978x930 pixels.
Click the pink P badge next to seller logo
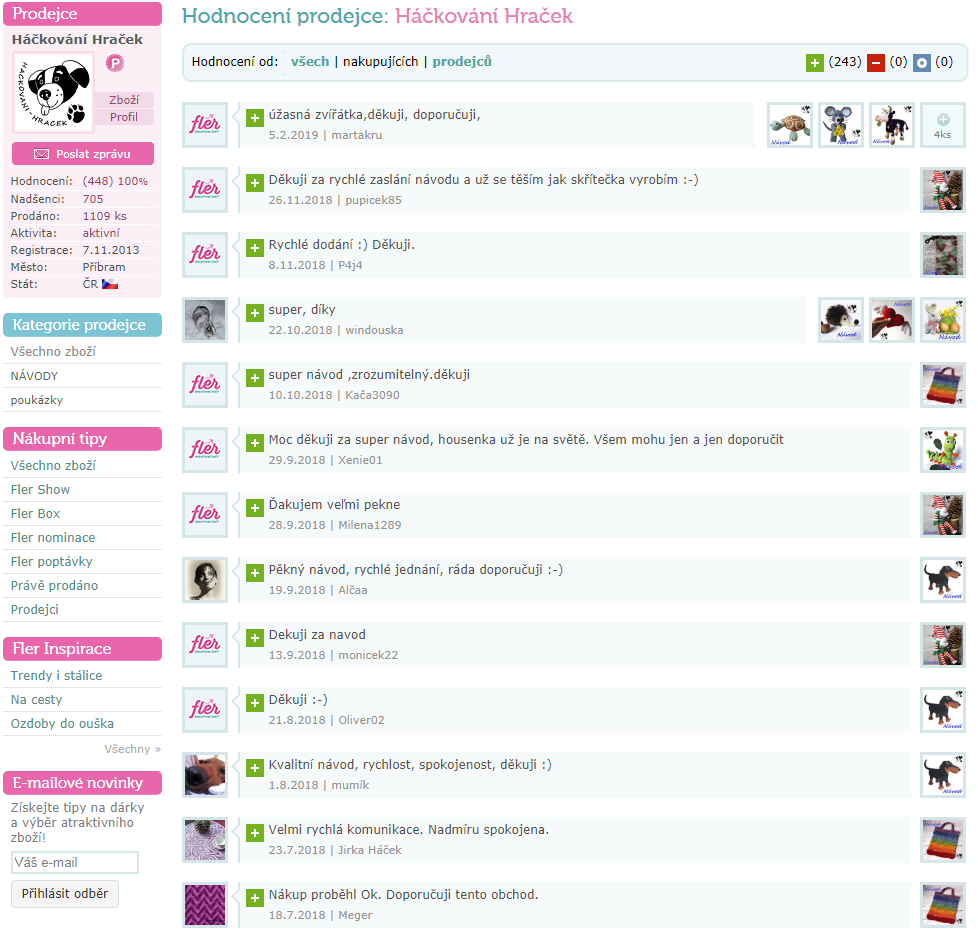(115, 63)
